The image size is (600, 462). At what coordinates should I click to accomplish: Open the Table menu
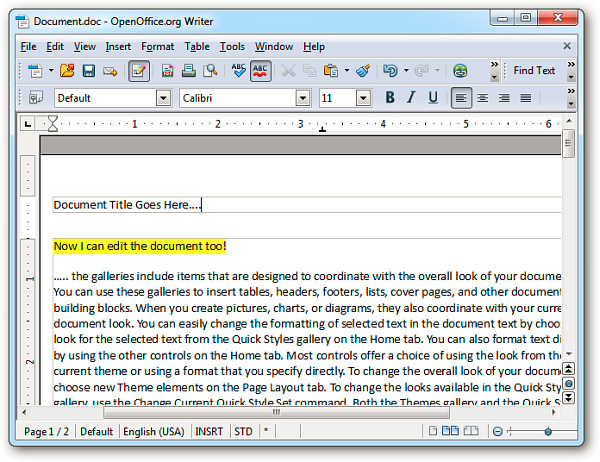[197, 46]
